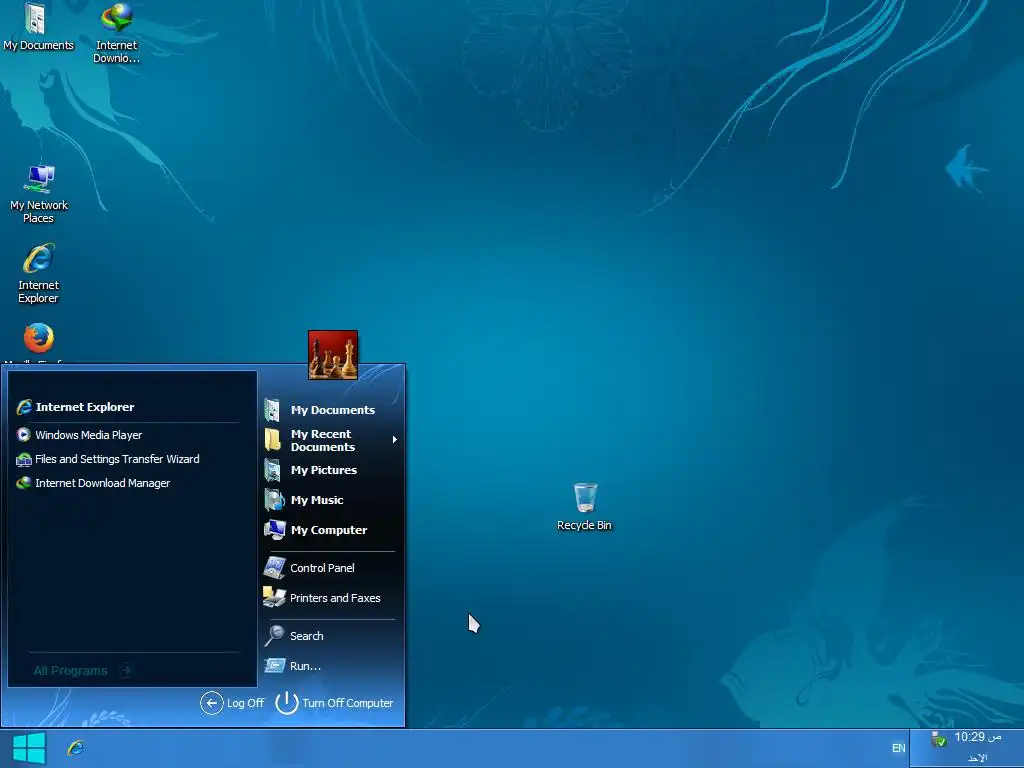Open Files and Settings Transfer Wizard

pos(108,459)
